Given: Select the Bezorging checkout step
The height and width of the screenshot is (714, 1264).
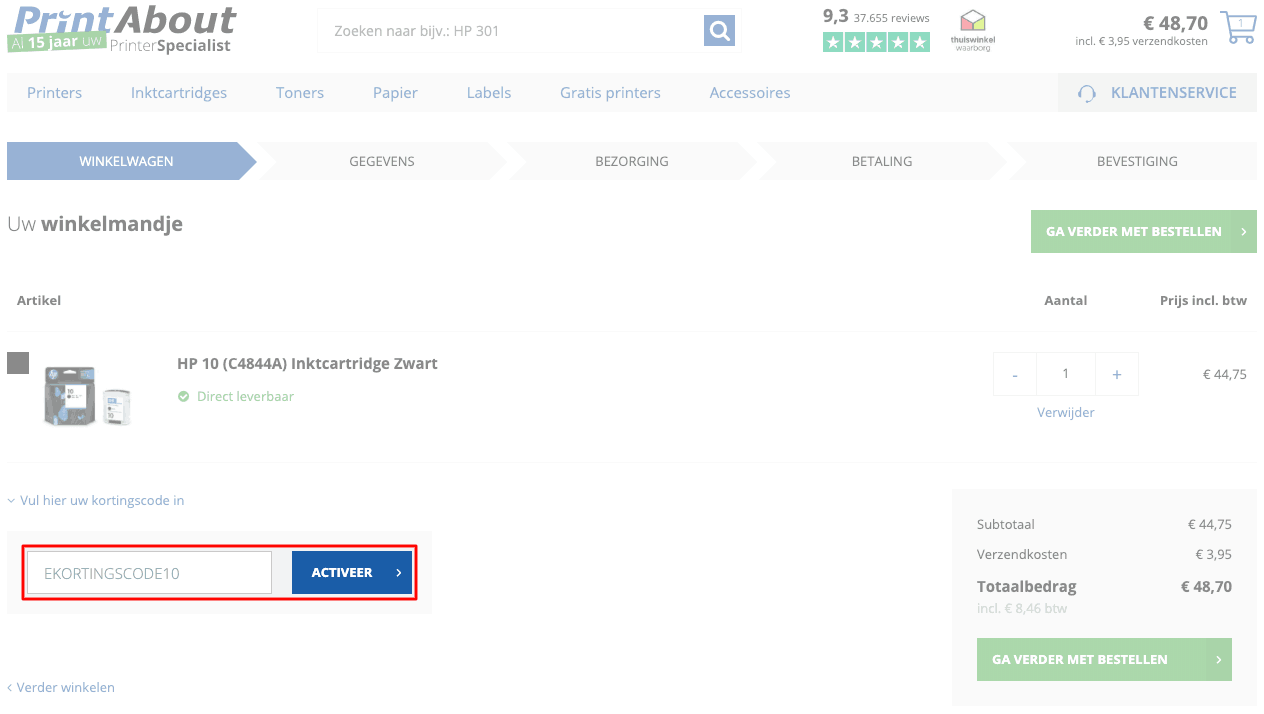Looking at the screenshot, I should pyautogui.click(x=632, y=161).
